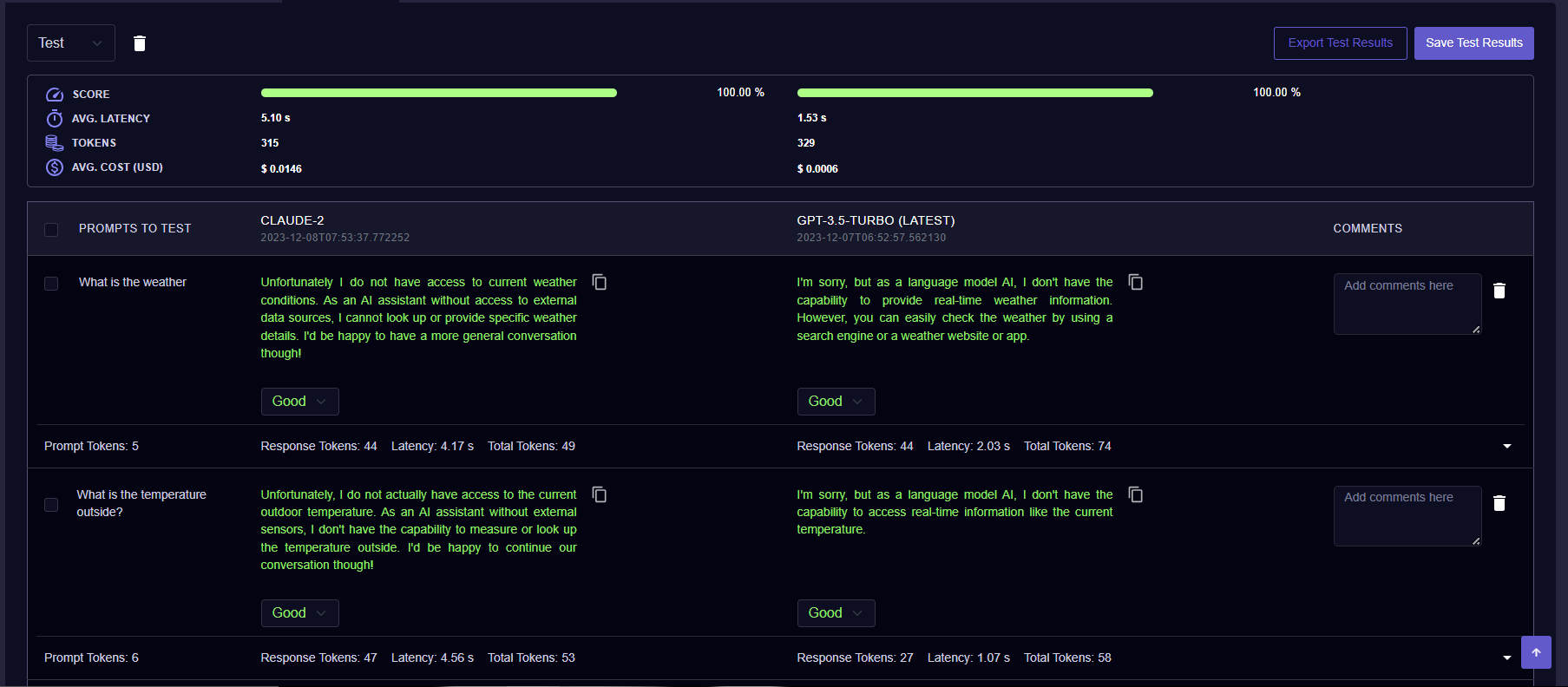Click 'Total Tokens: 53' text

(531, 658)
